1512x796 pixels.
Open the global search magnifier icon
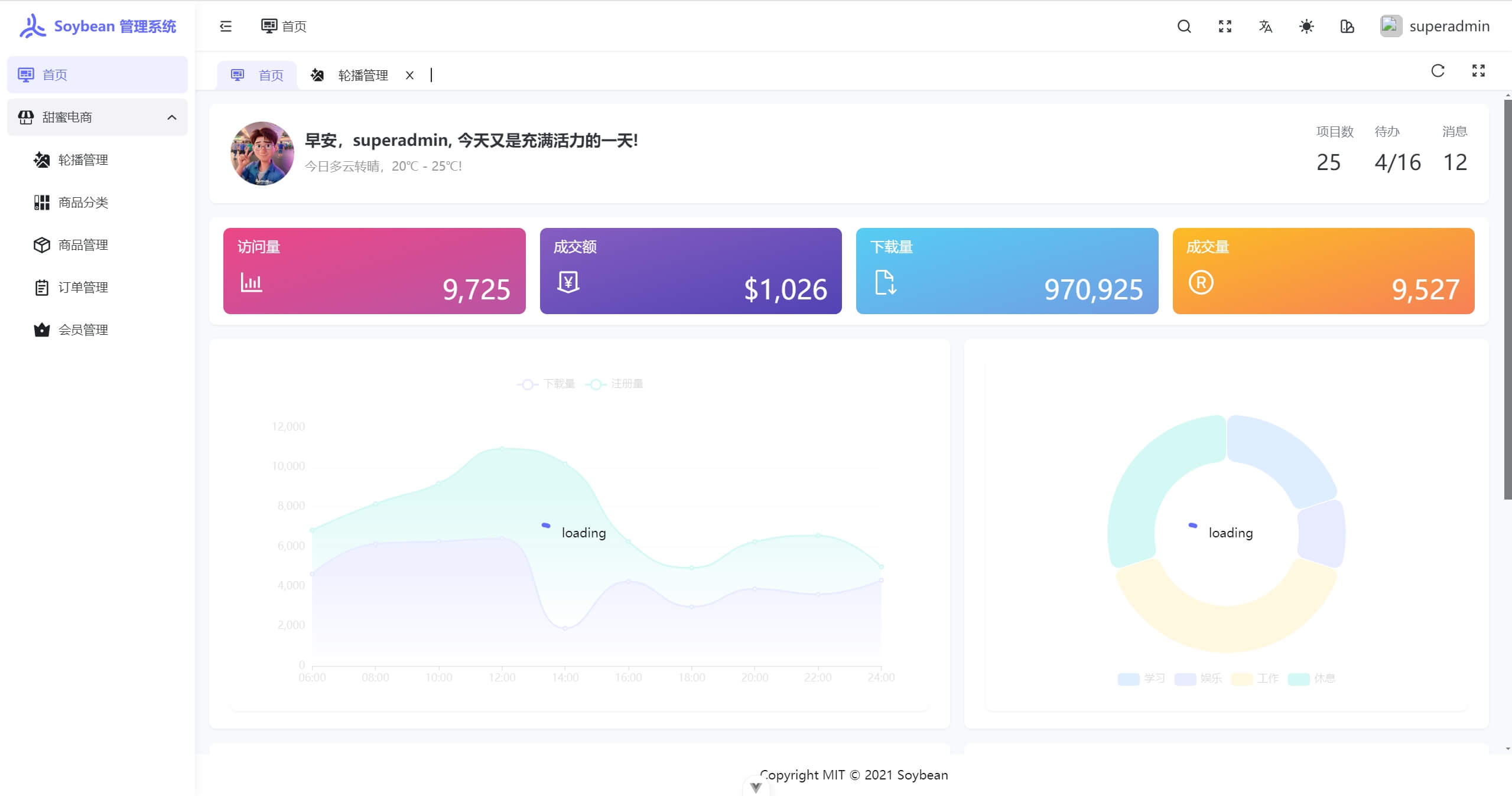point(1184,26)
